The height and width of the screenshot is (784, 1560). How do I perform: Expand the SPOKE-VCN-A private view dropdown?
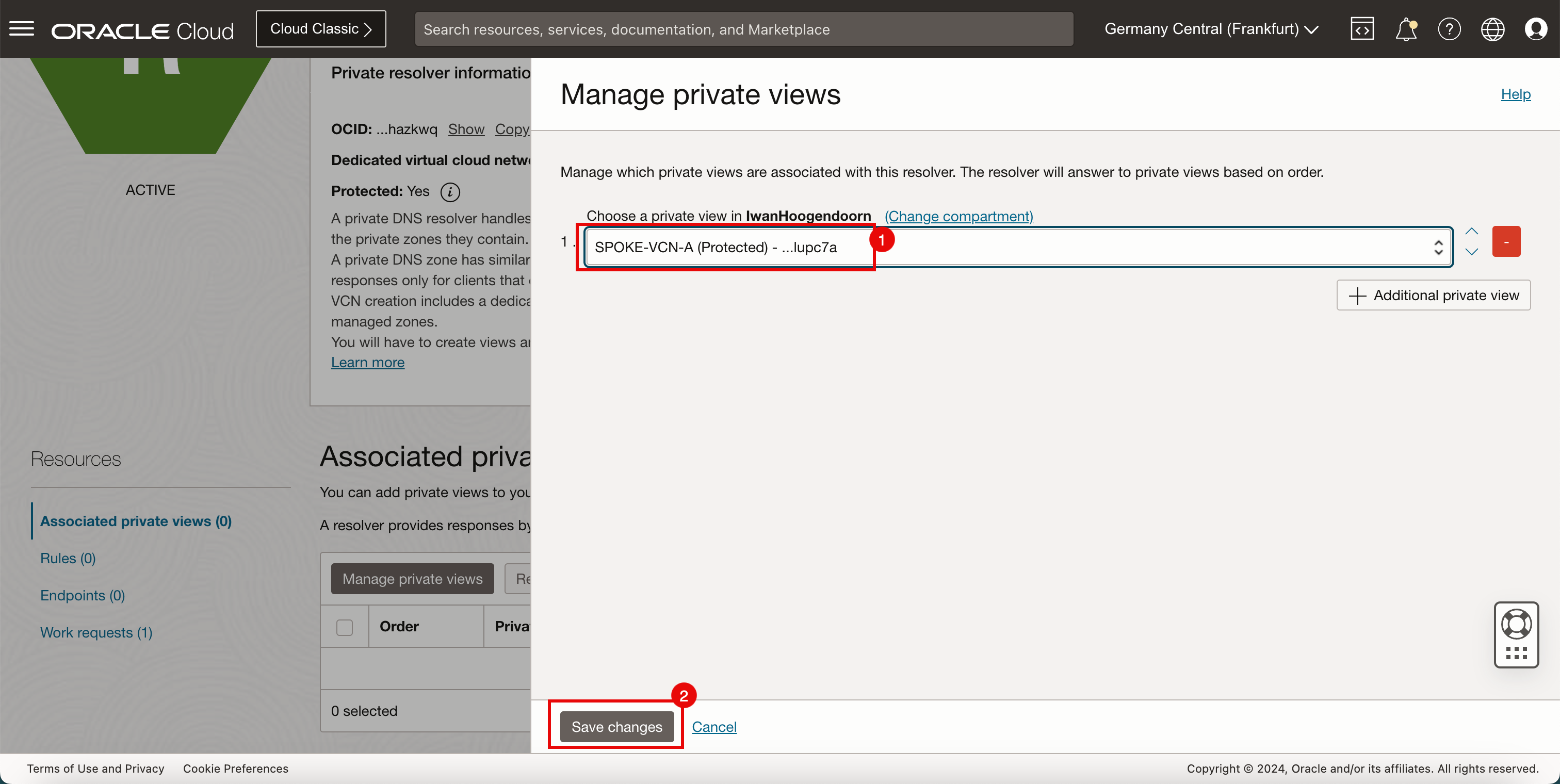tap(1017, 247)
